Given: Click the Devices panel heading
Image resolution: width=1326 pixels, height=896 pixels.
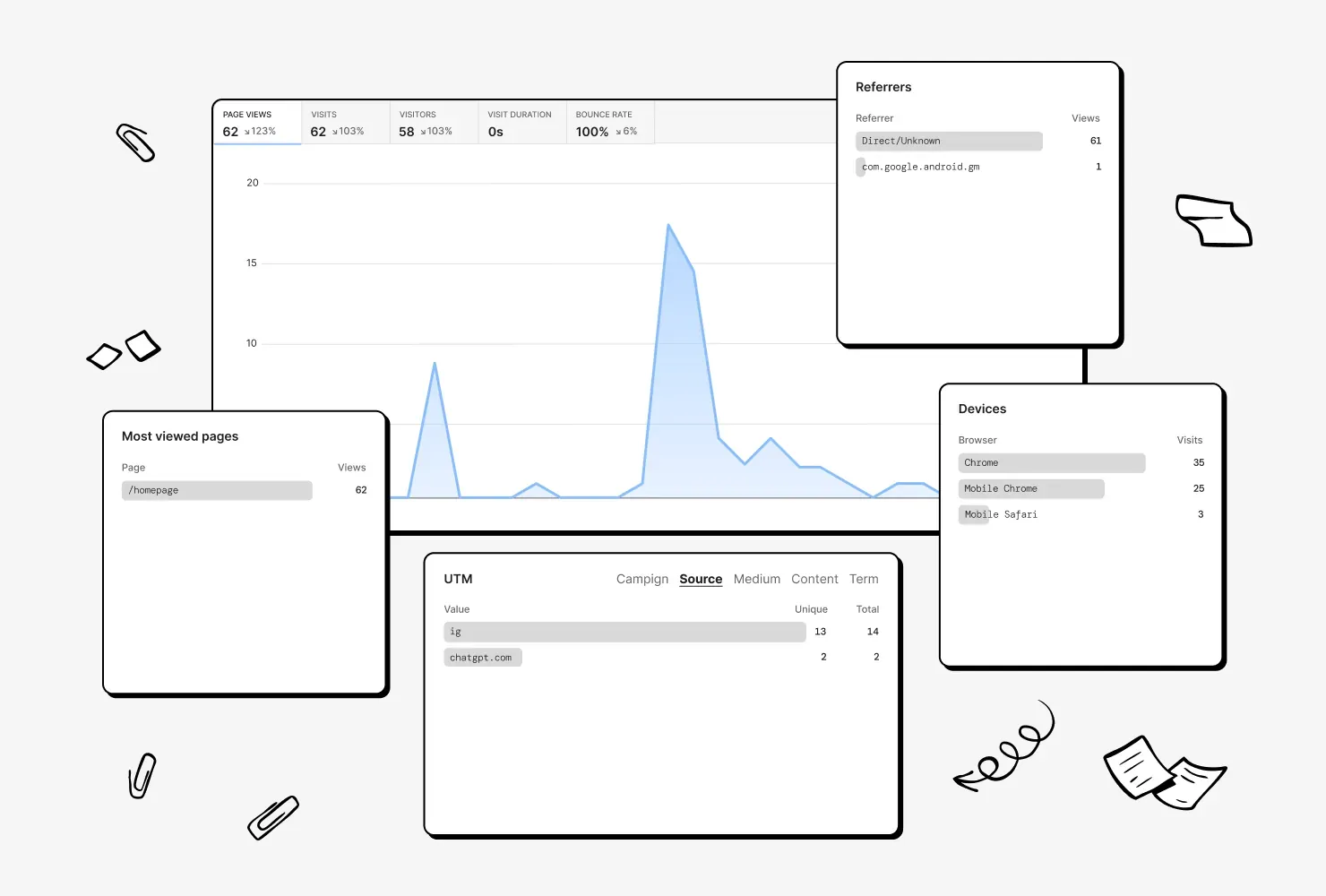Looking at the screenshot, I should coord(982,409).
